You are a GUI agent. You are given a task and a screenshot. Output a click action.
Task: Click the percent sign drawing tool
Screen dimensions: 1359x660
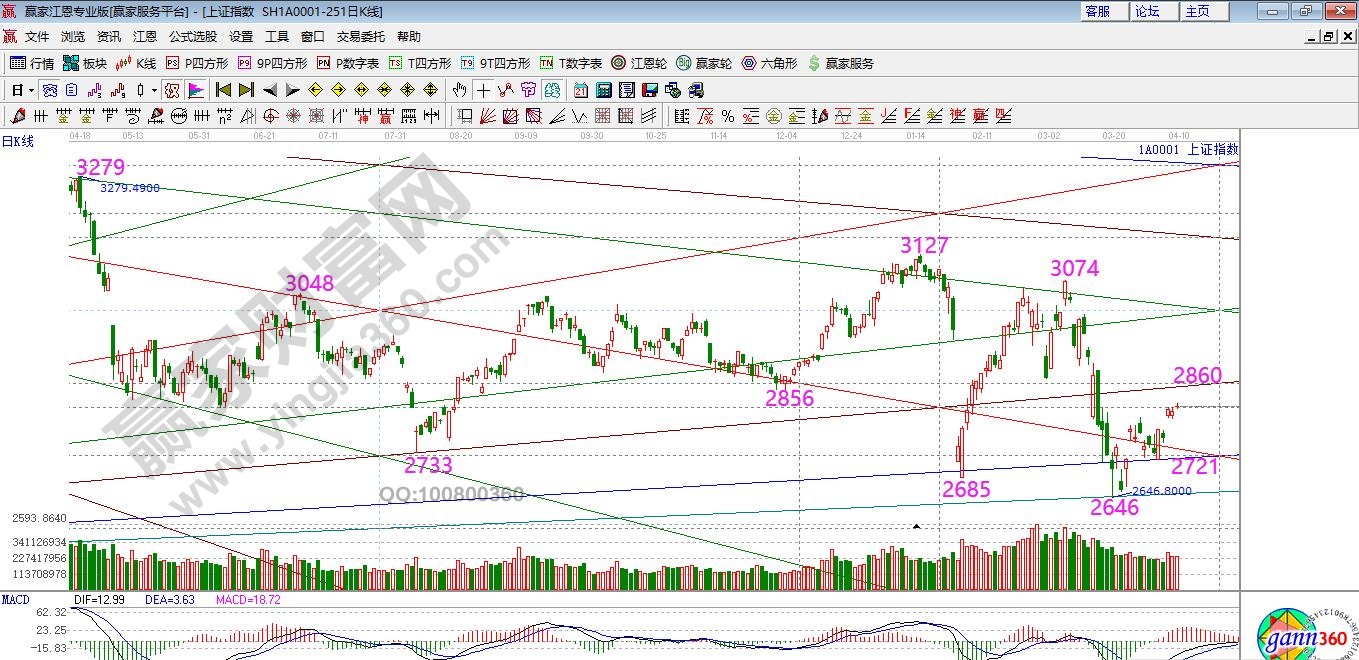[727, 116]
